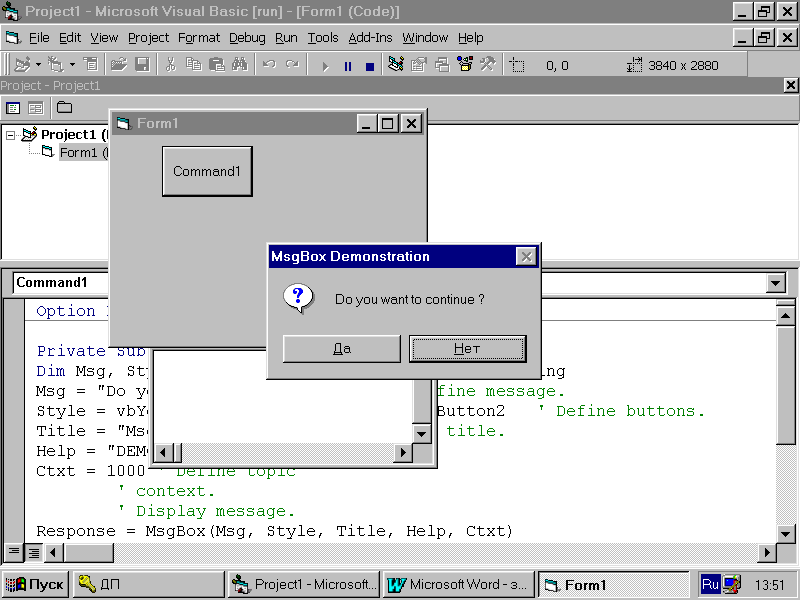Collapse the Project1 tree node
The image size is (800, 600).
click(x=10, y=135)
